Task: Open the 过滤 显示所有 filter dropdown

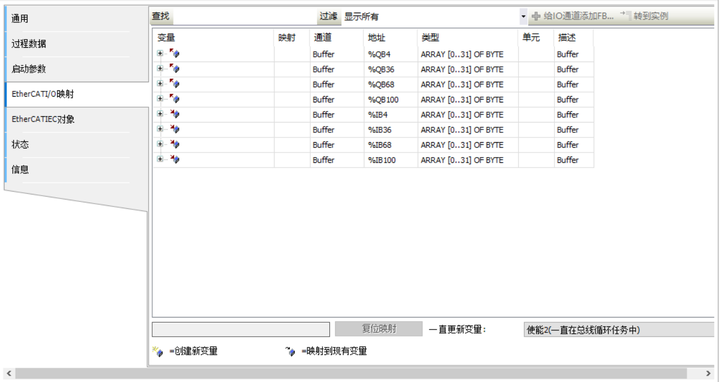Action: coord(523,17)
